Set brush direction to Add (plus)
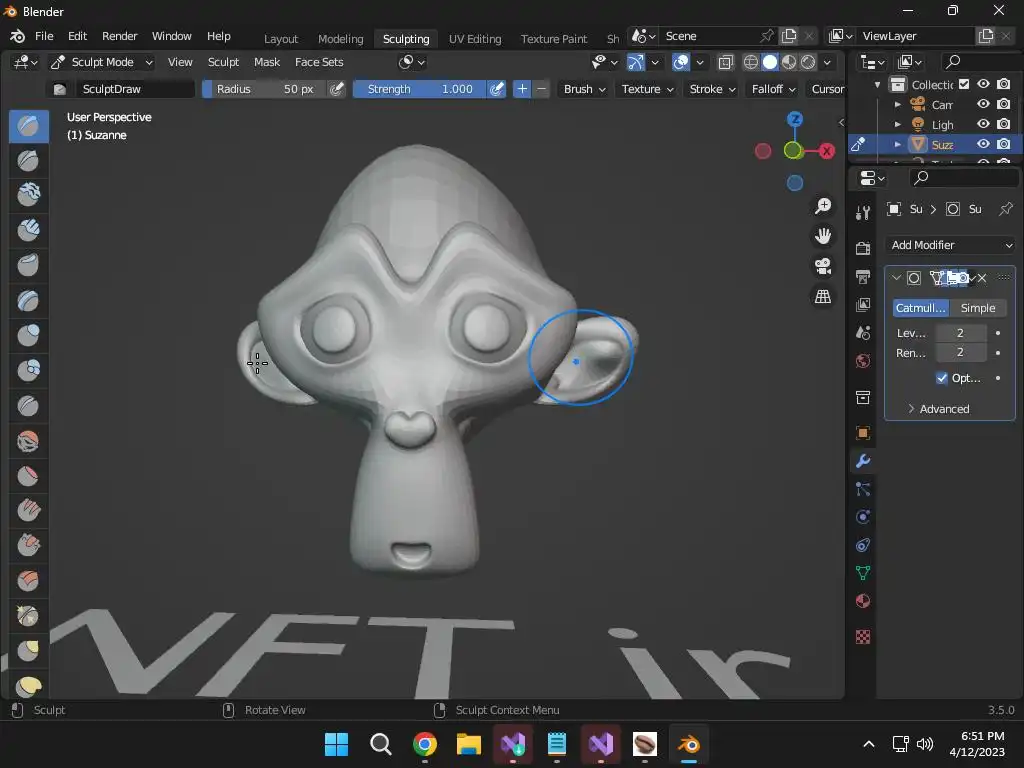Viewport: 1024px width, 768px height. (x=522, y=89)
